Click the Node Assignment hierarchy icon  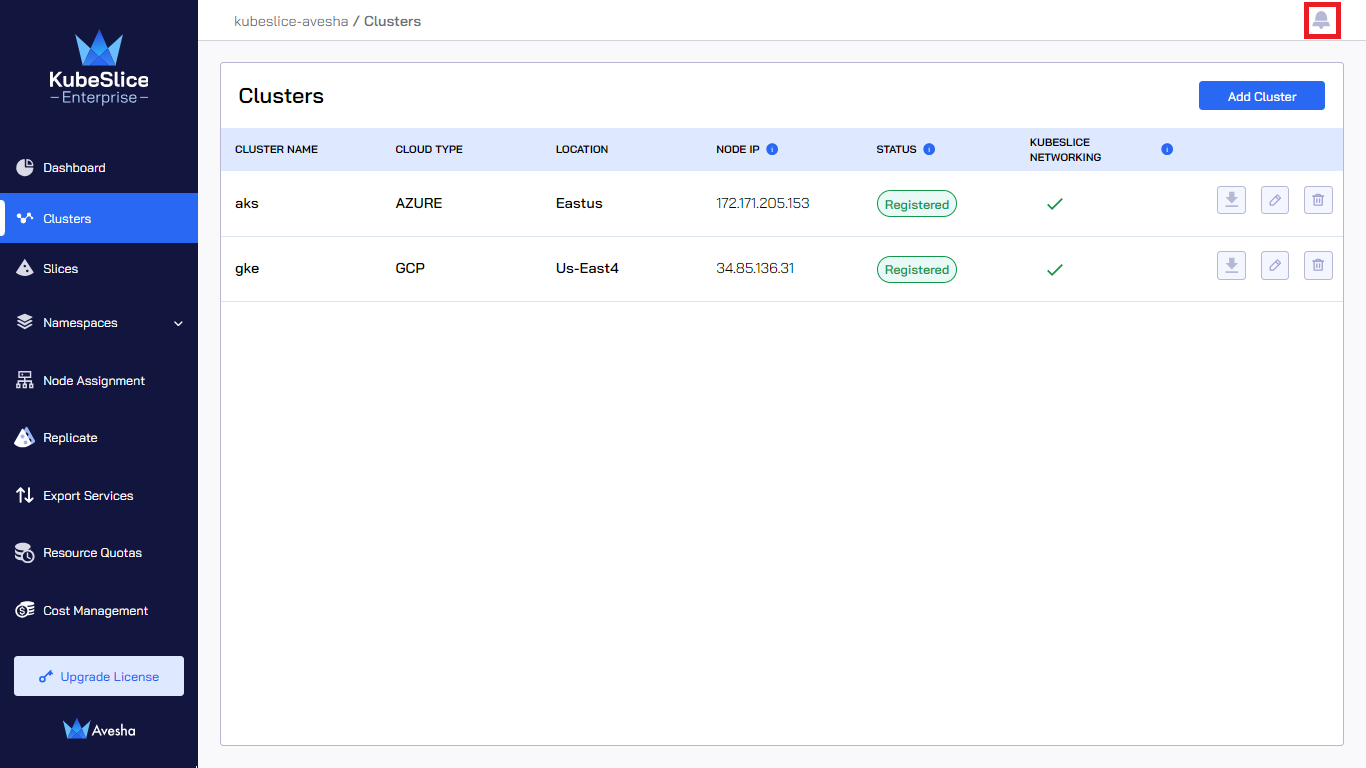click(x=25, y=380)
